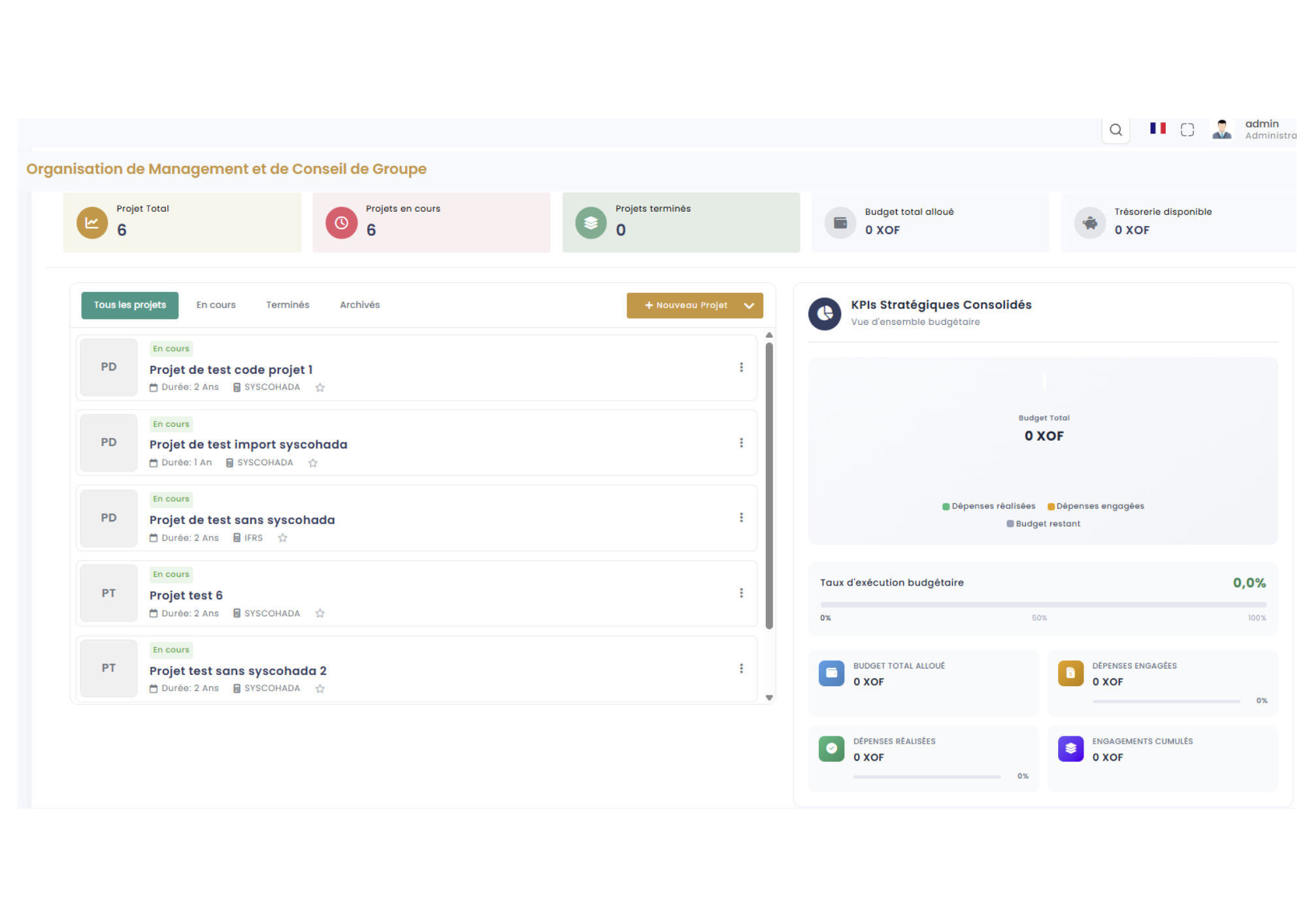The image size is (1307, 924).
Task: Open the three-dot menu on 'Projet test sans syscohada 2'
Action: tap(741, 668)
